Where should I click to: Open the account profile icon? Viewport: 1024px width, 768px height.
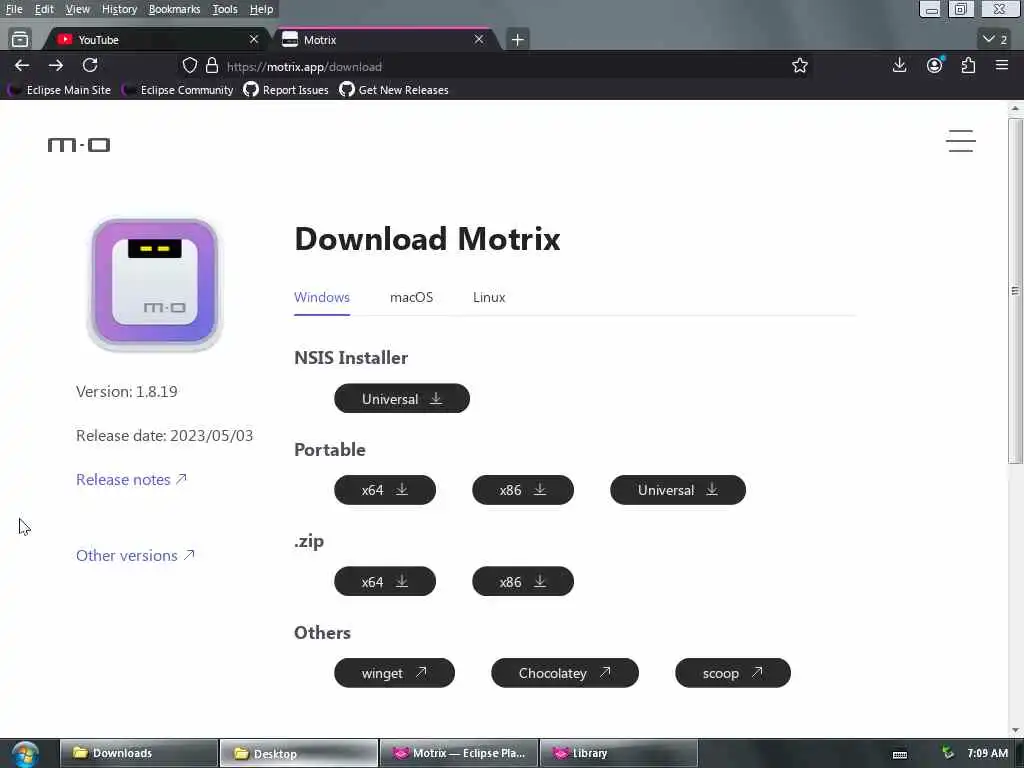[935, 65]
